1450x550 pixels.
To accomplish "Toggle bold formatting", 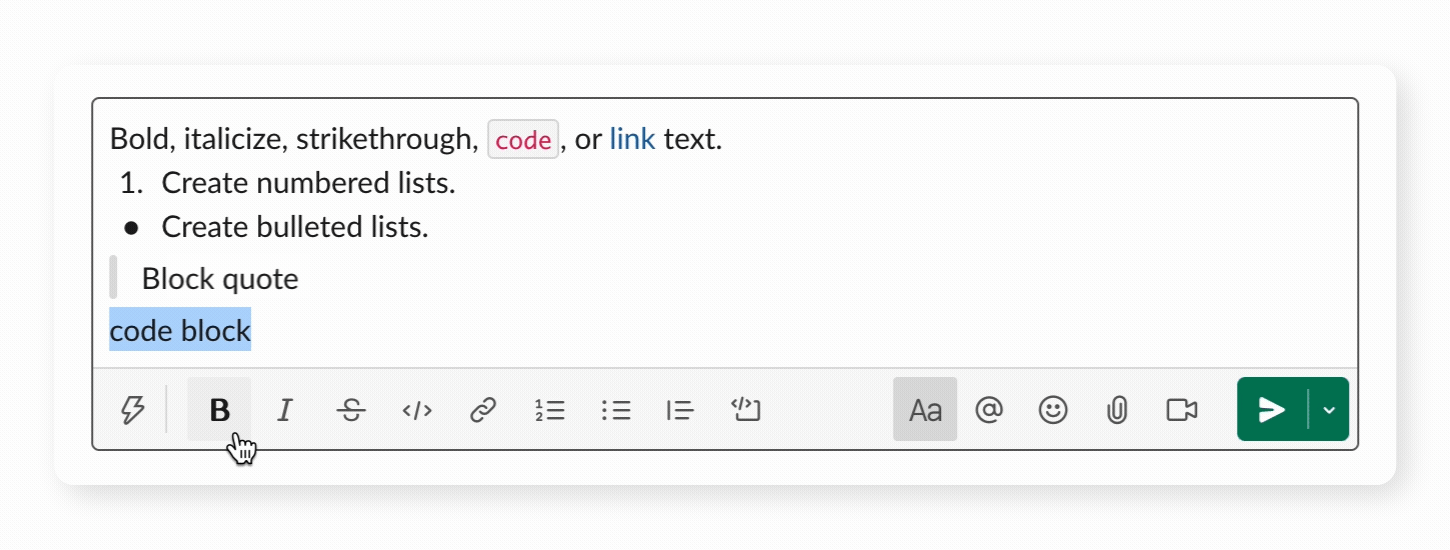I will pos(219,410).
